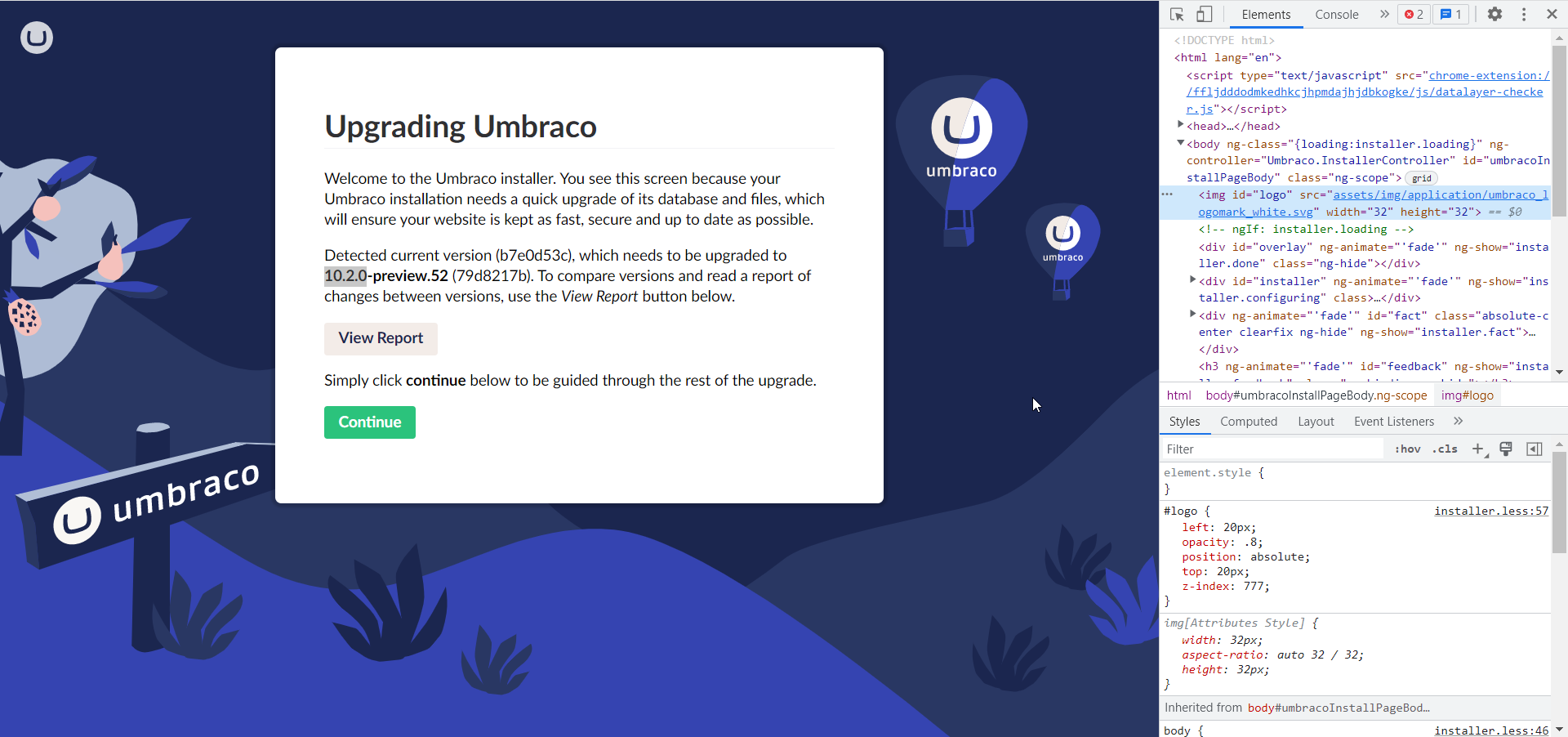
Task: Switch to the Console tab
Action: tap(1337, 14)
